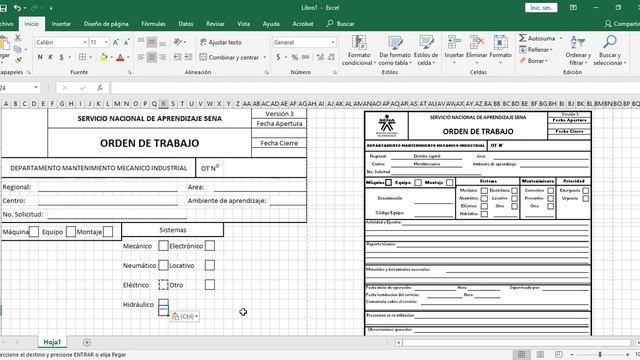
Task: Open Estilos de celda
Action: point(426,51)
